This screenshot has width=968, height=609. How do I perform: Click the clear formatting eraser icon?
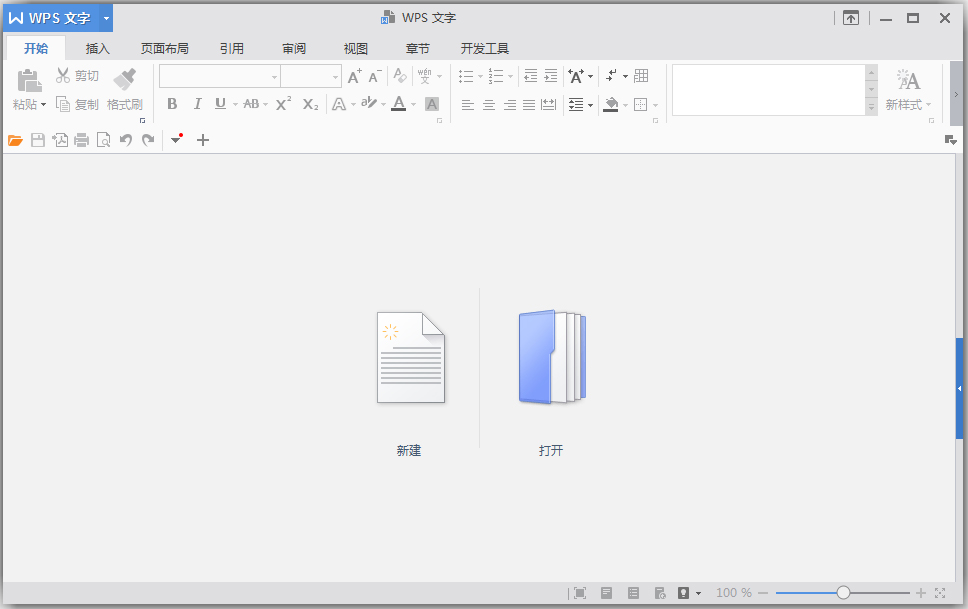pyautogui.click(x=400, y=75)
